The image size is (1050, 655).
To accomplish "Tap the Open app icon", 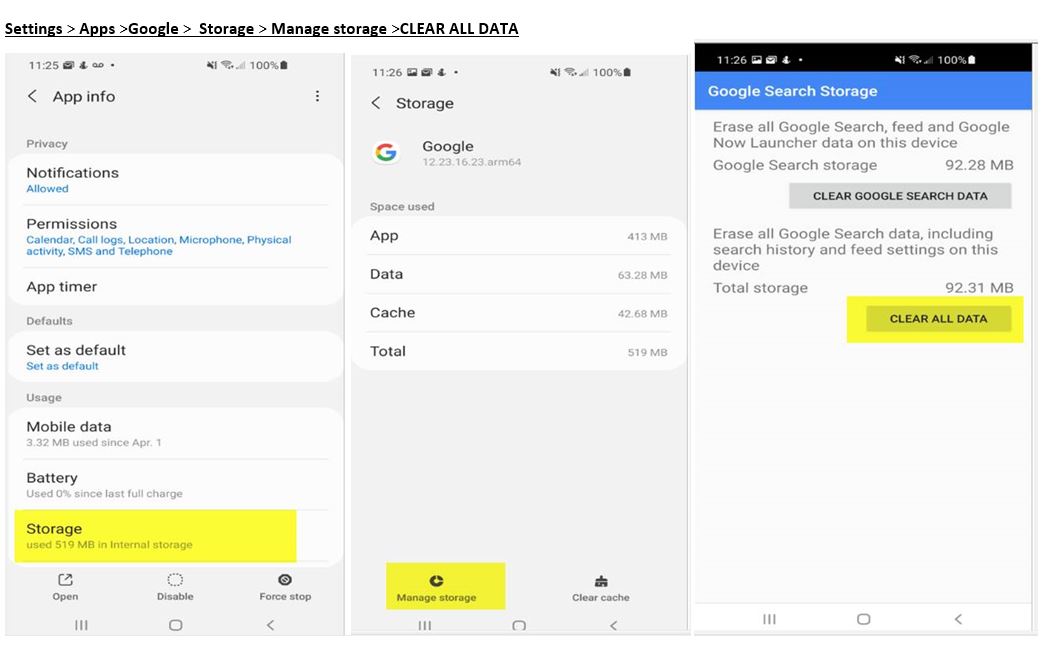I will (x=65, y=581).
